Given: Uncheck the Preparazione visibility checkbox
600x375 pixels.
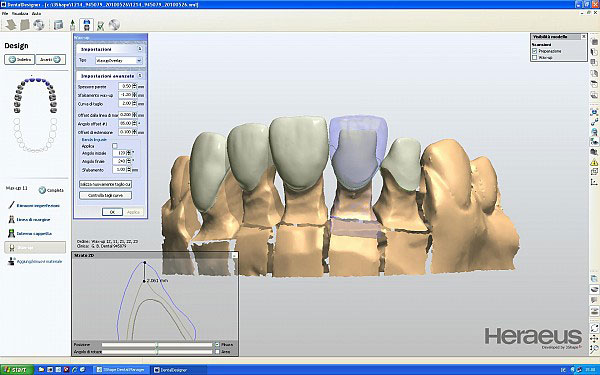Looking at the screenshot, I should [535, 51].
